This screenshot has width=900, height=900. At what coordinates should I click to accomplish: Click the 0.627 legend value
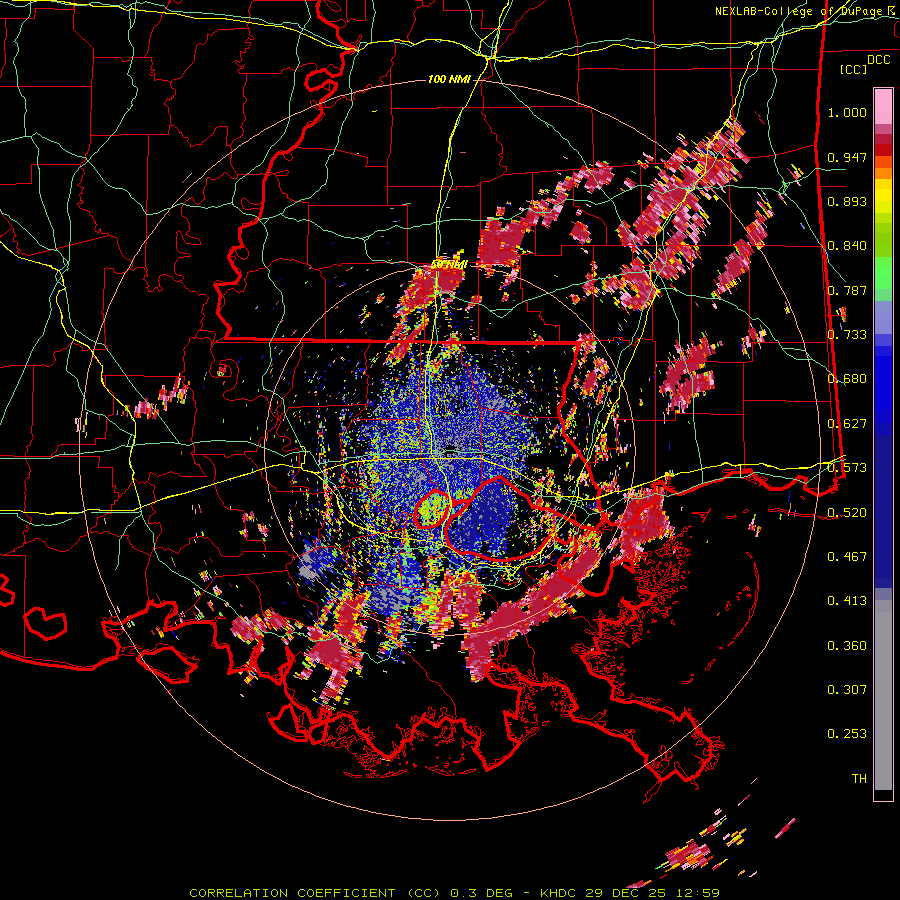coord(847,424)
